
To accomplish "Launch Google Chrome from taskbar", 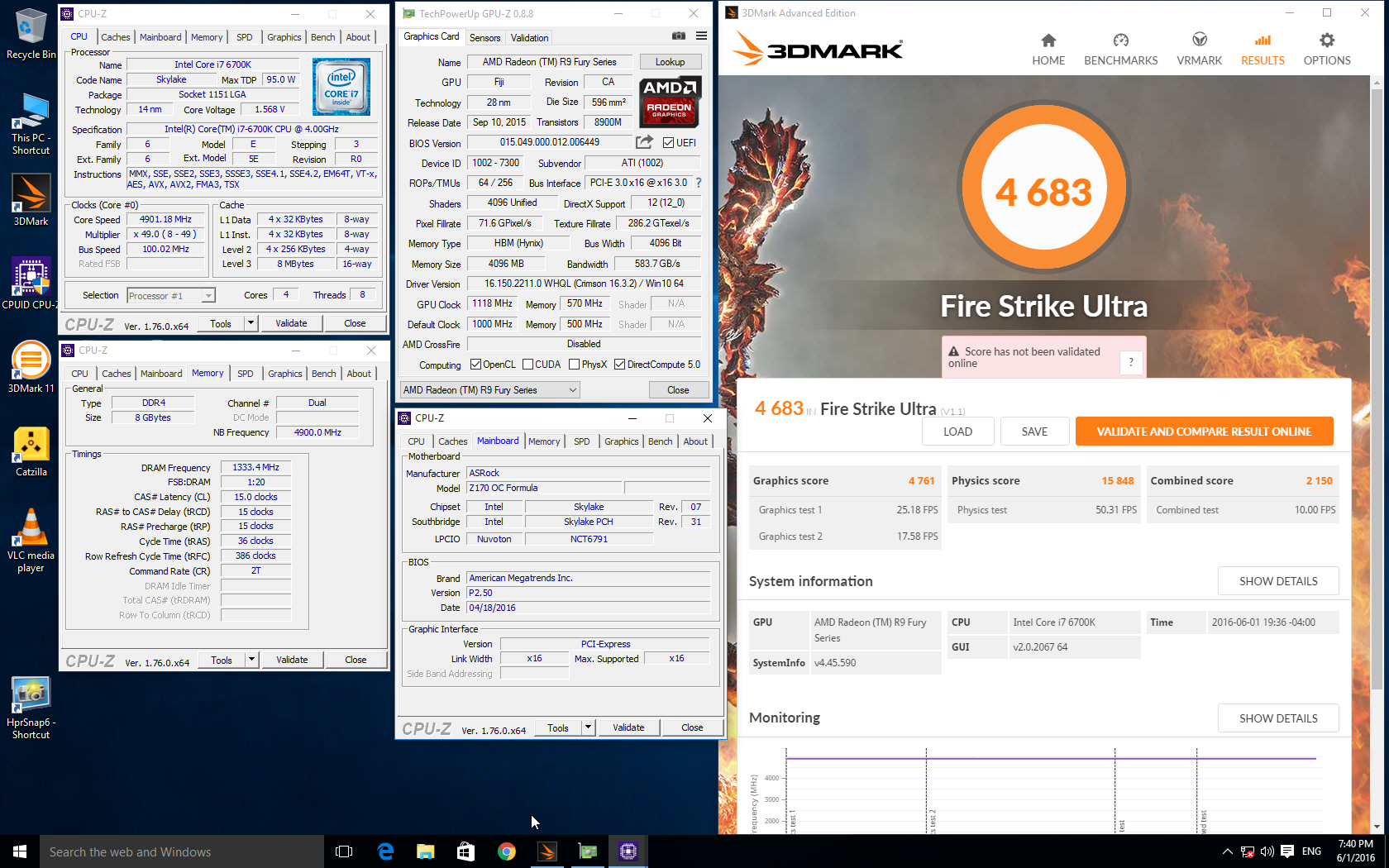I will click(506, 851).
